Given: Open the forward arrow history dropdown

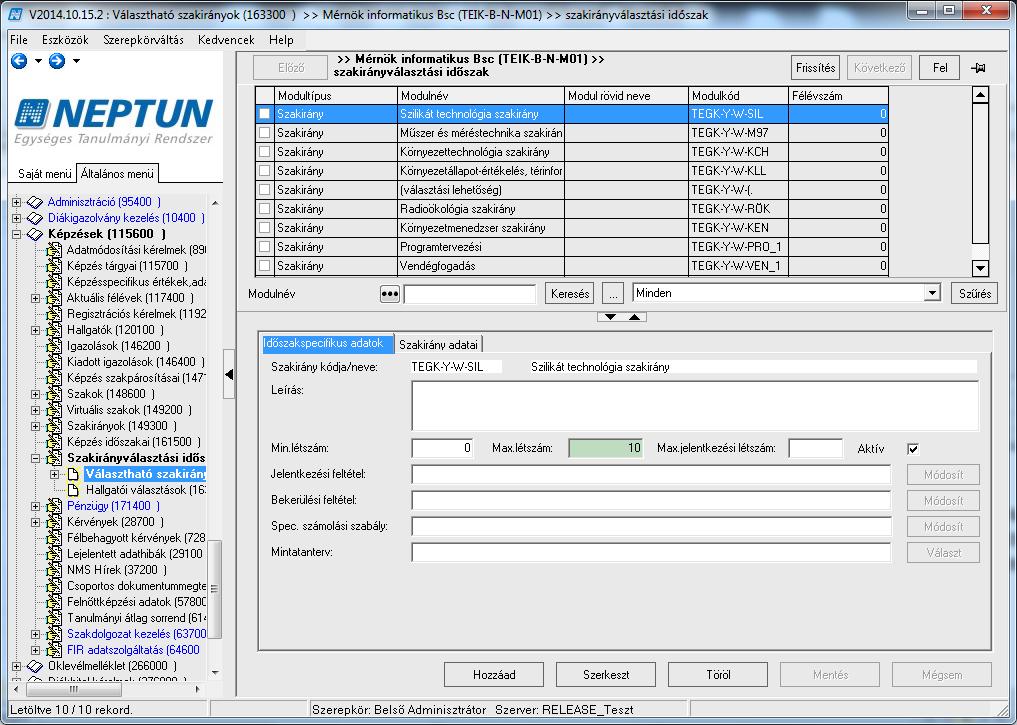Looking at the screenshot, I should (77, 61).
